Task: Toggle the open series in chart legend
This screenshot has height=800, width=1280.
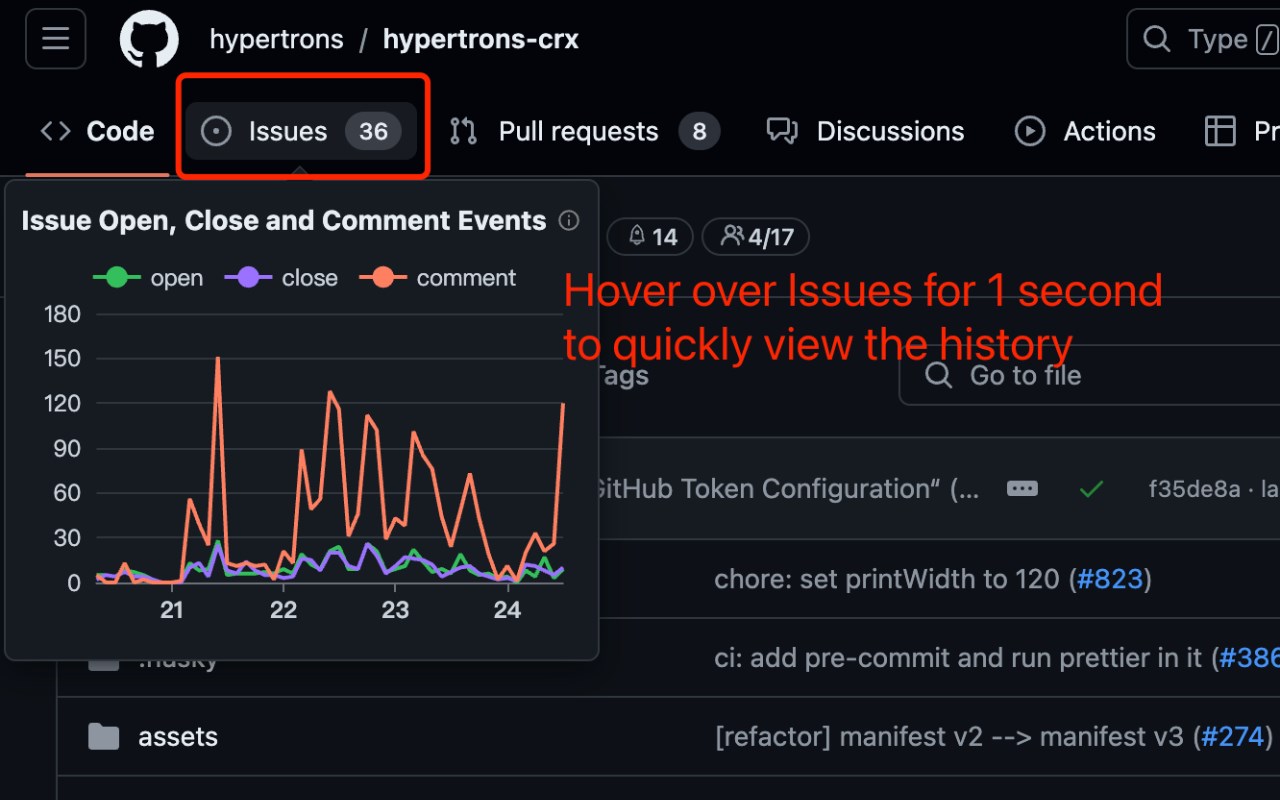Action: coord(148,278)
